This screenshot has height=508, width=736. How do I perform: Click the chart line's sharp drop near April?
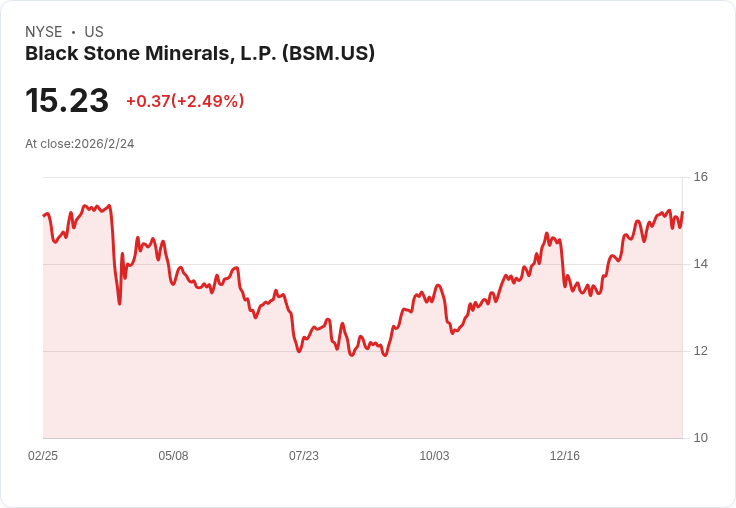[115, 256]
